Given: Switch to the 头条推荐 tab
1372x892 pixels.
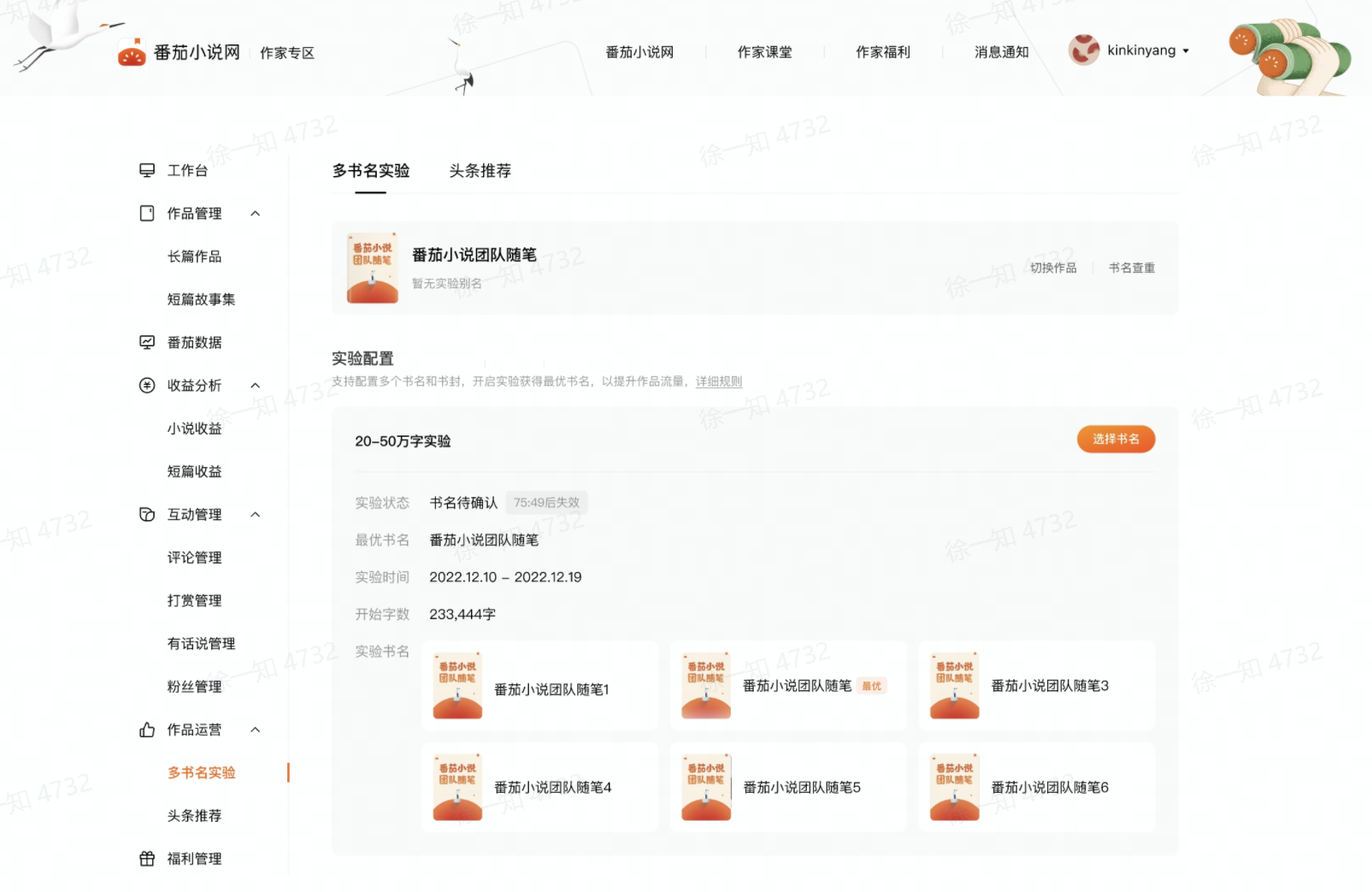Looking at the screenshot, I should click(480, 171).
